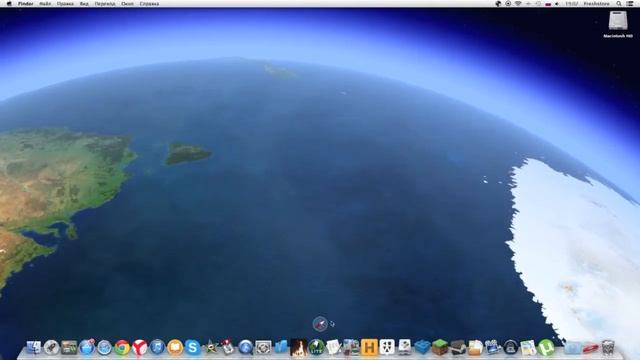
Task: Open Safari compass icon in Dock
Action: pos(104,347)
